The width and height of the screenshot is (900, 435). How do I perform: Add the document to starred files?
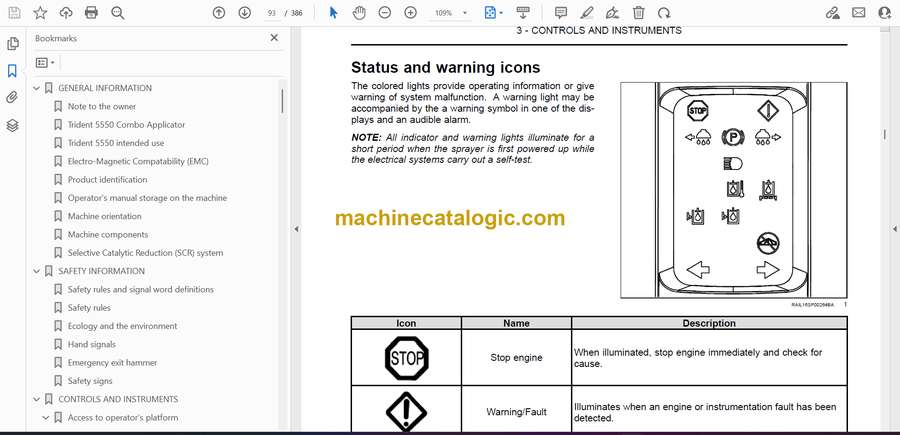pyautogui.click(x=40, y=13)
